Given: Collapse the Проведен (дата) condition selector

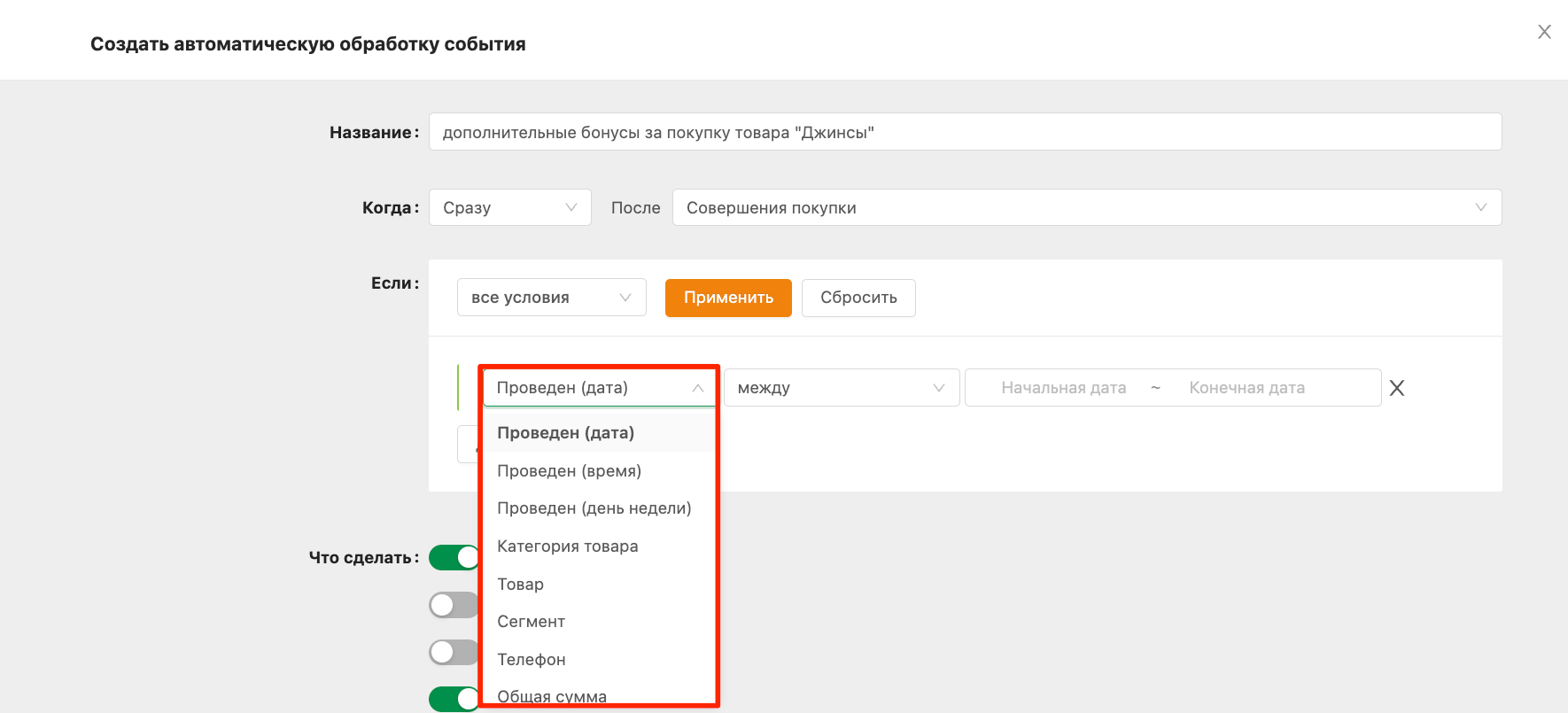Looking at the screenshot, I should [599, 388].
